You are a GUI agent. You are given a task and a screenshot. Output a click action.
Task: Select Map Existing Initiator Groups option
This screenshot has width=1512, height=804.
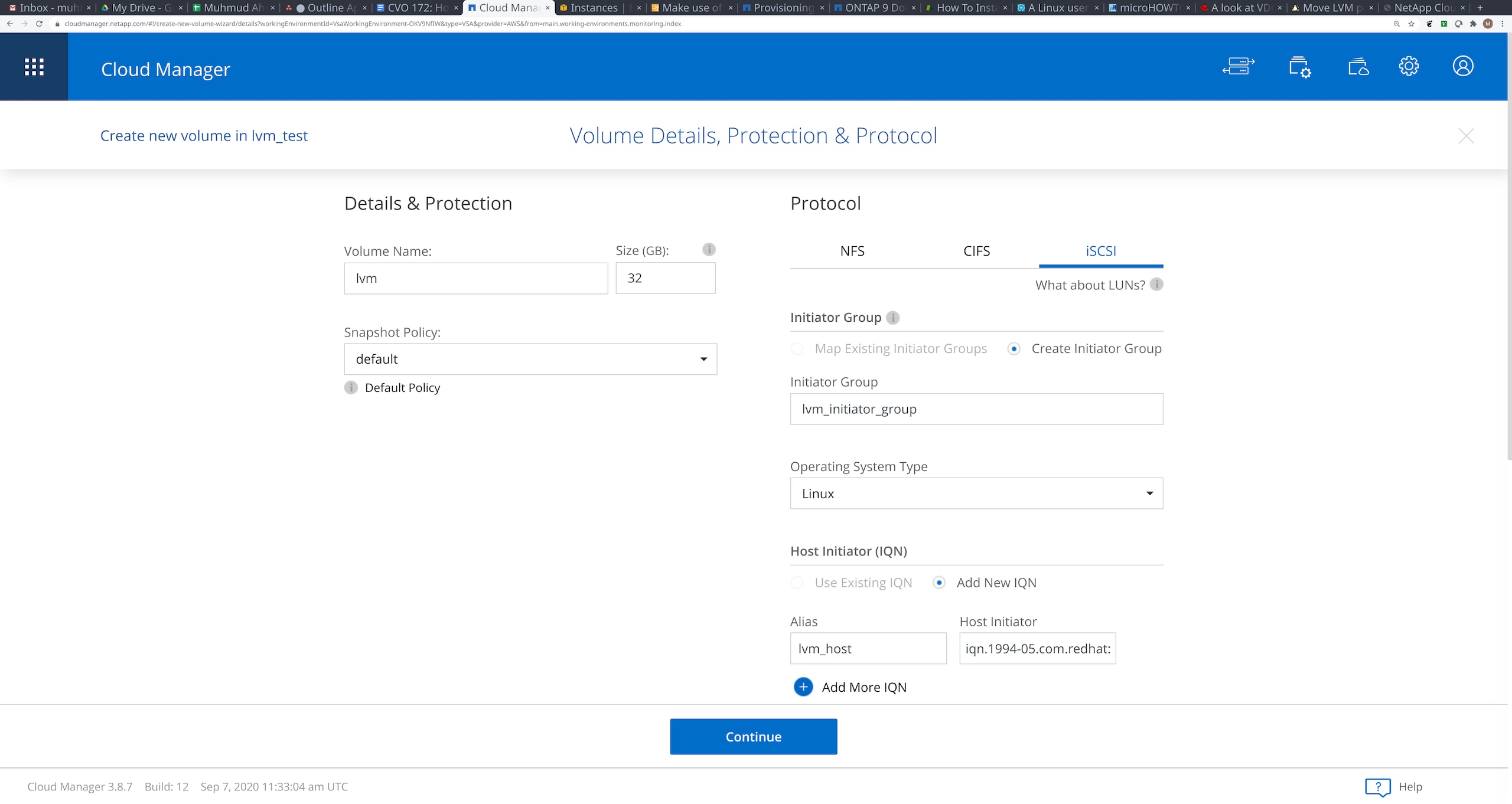(x=797, y=349)
